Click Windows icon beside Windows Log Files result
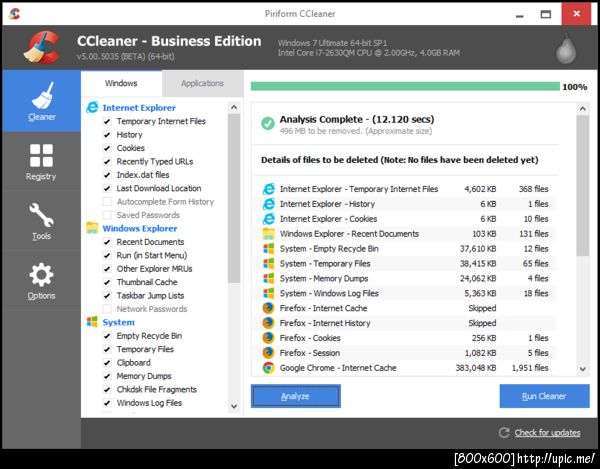 (x=268, y=293)
